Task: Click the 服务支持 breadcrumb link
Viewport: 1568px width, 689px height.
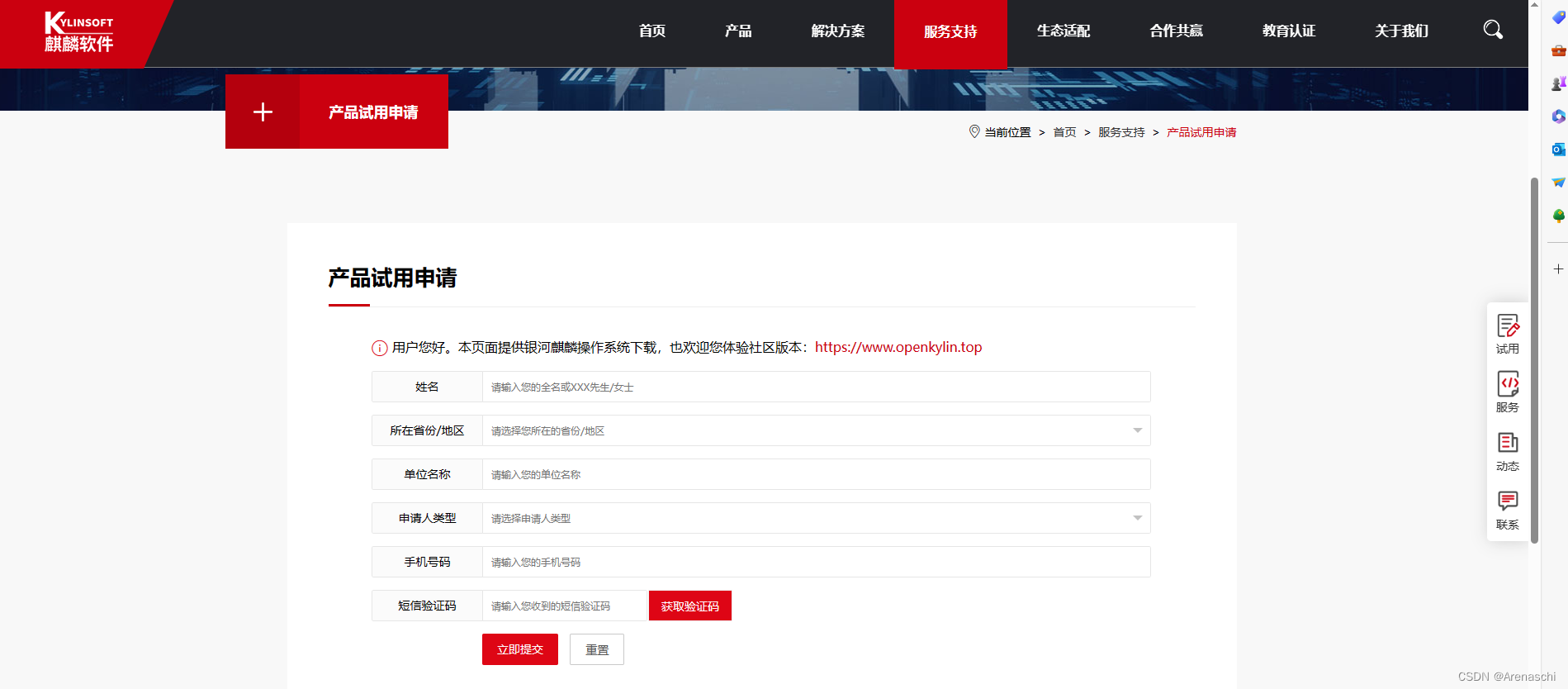Action: click(1121, 132)
